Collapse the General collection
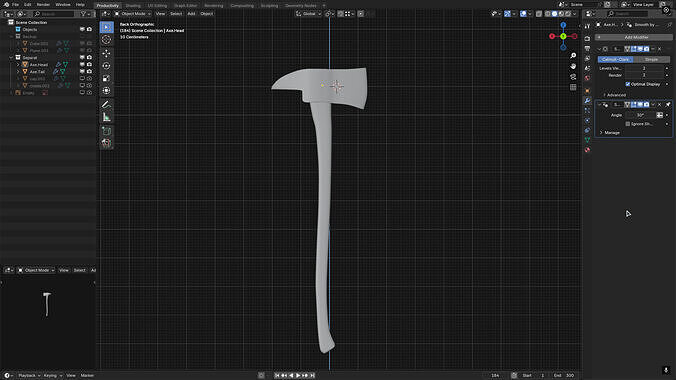The height and width of the screenshot is (380, 676). 11,57
